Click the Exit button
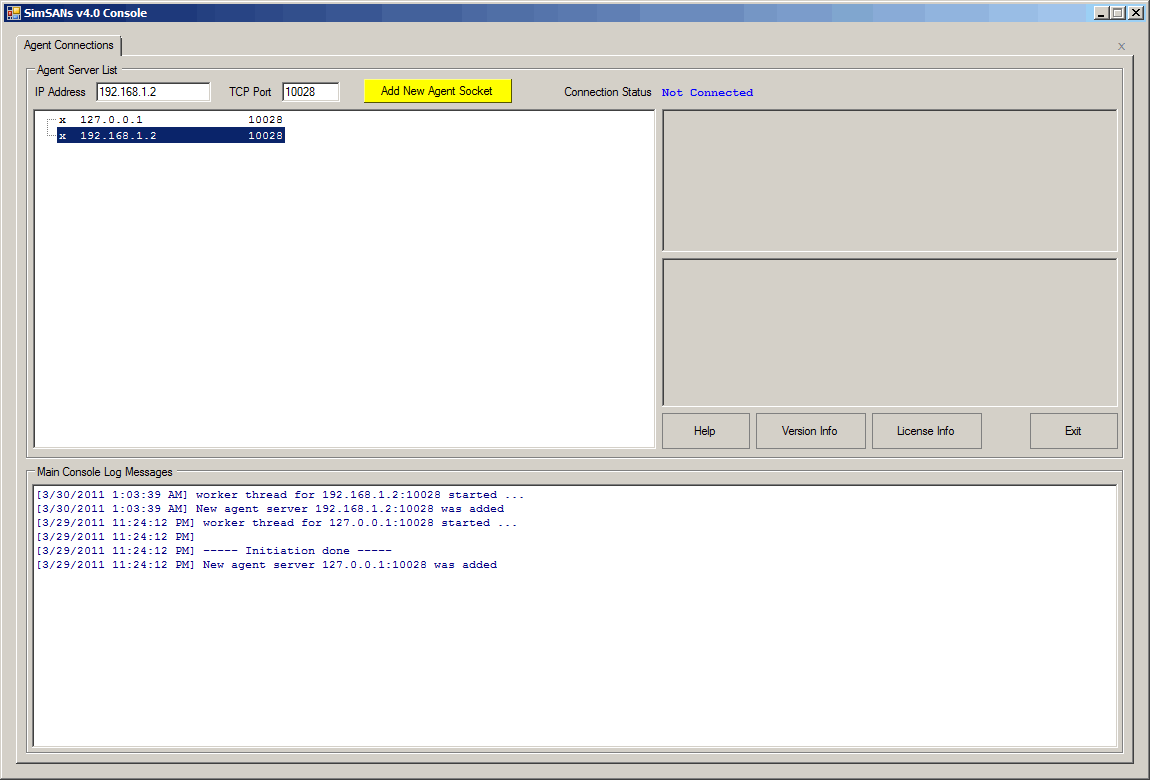The image size is (1150, 780). point(1073,431)
